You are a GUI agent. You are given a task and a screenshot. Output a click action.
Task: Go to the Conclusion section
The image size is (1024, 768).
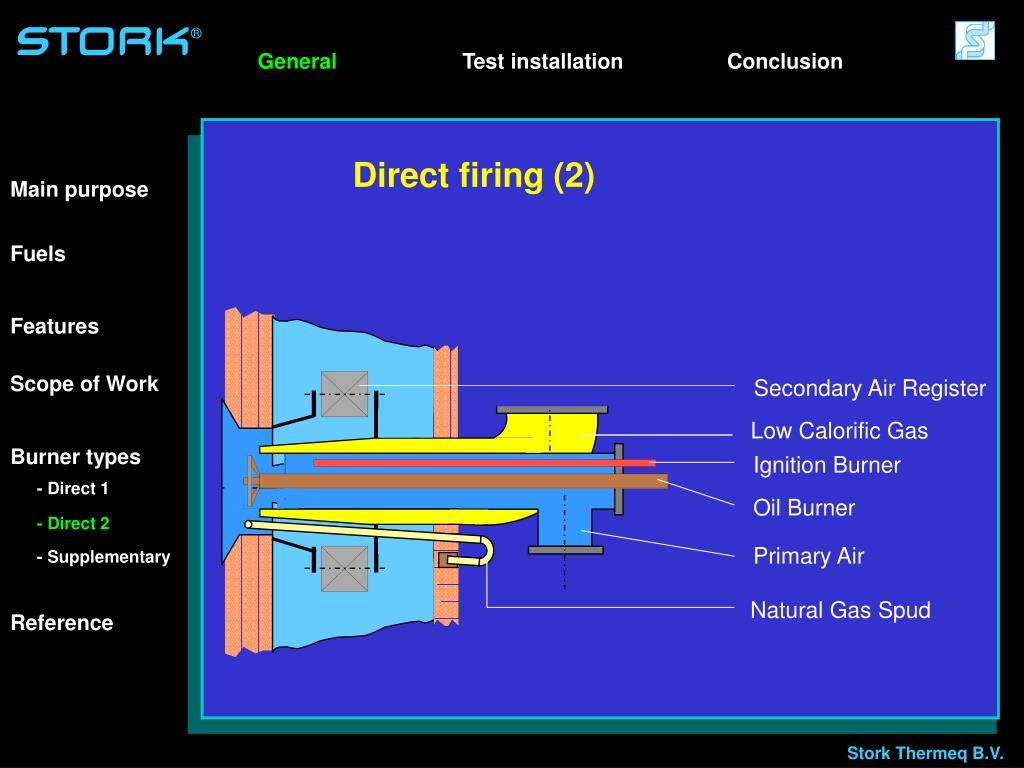[x=784, y=62]
